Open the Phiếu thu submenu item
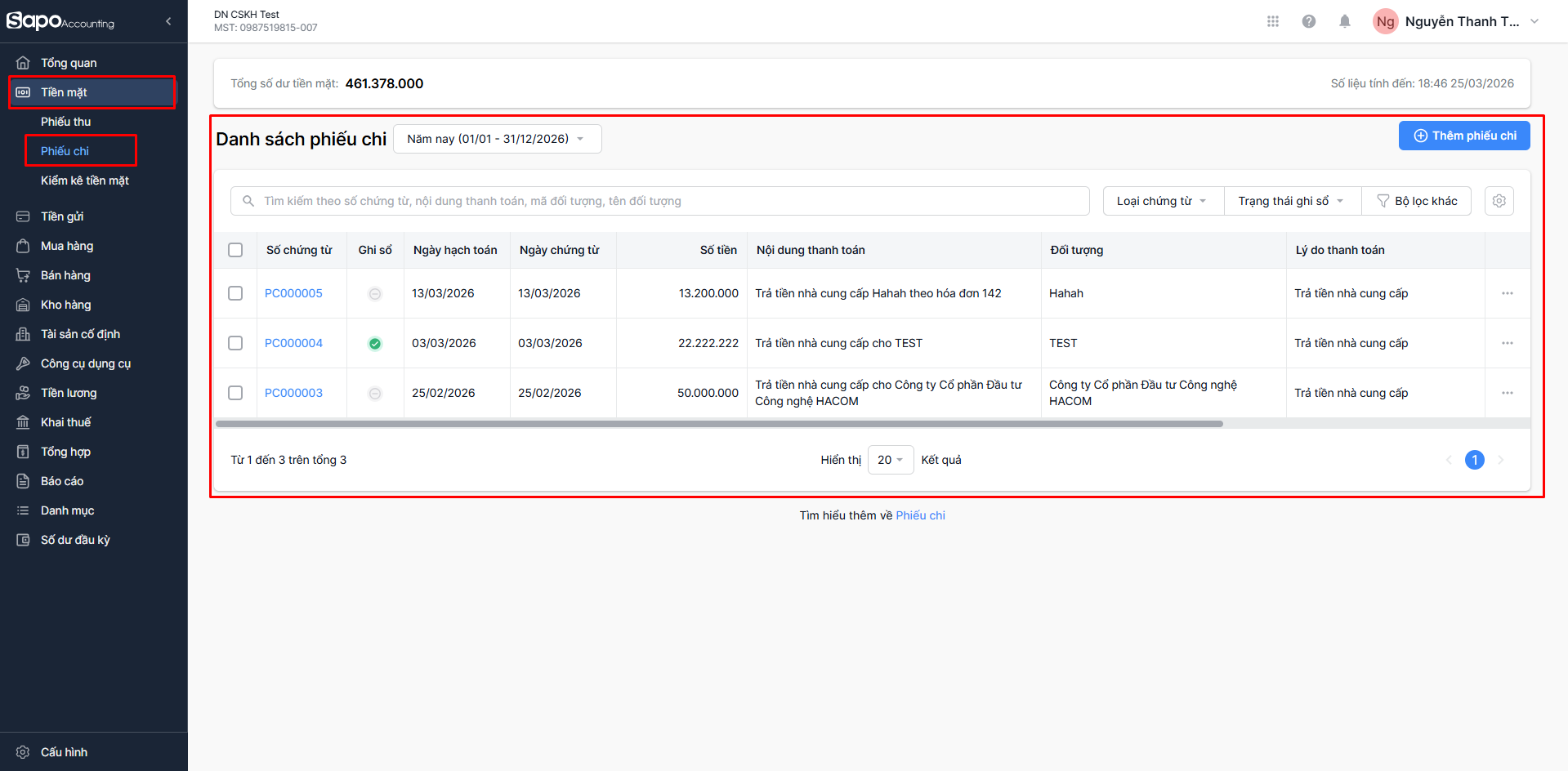 pos(66,122)
